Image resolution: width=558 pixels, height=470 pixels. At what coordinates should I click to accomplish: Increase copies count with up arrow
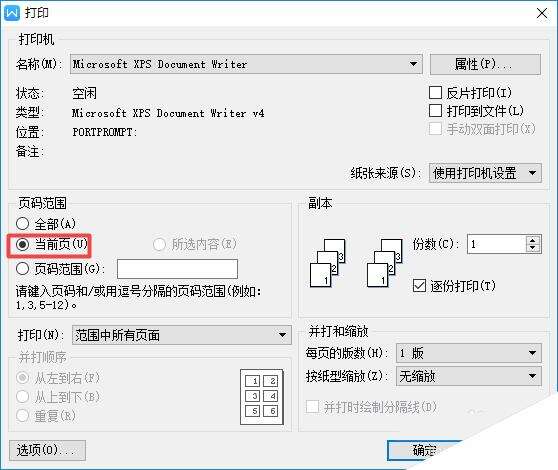pyautogui.click(x=532, y=240)
